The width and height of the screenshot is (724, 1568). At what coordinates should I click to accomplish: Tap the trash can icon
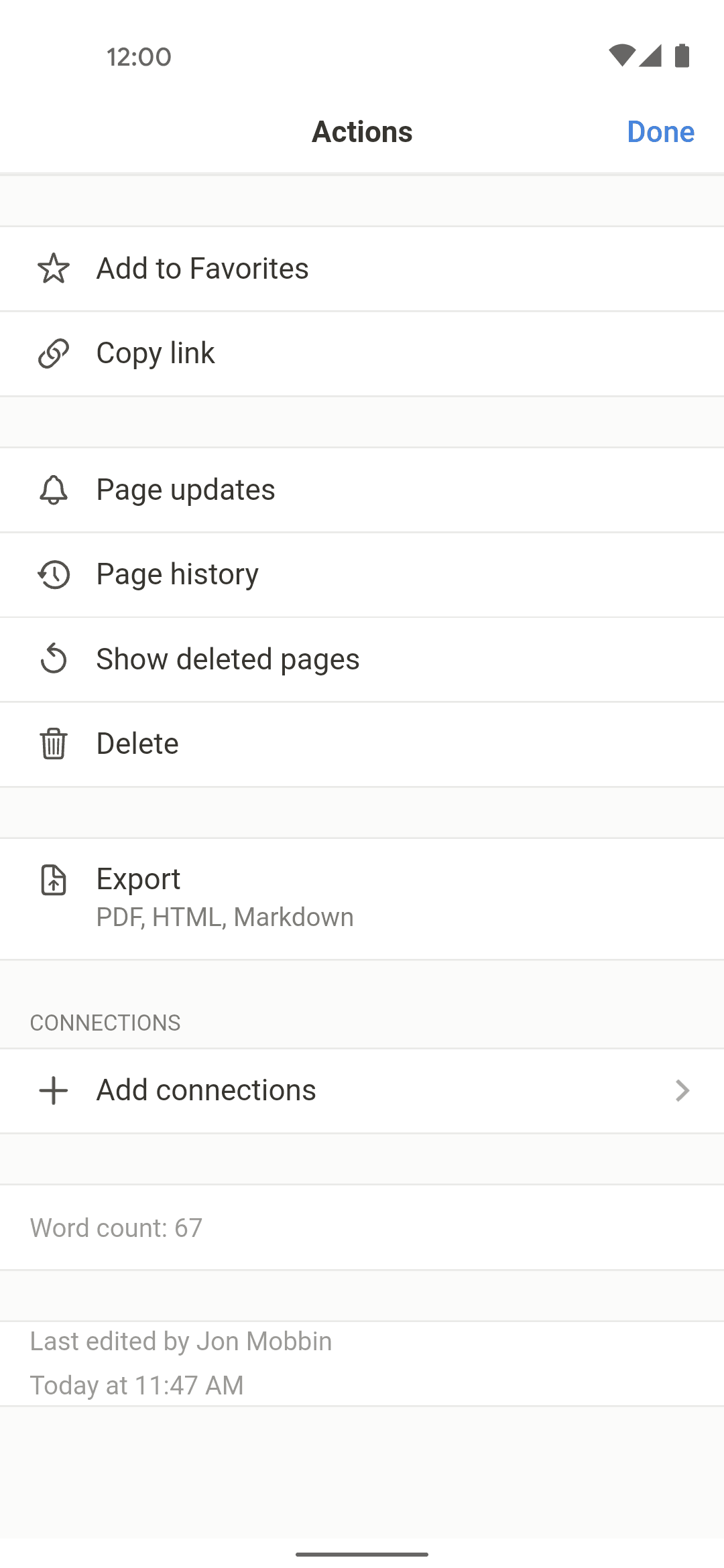coord(54,744)
